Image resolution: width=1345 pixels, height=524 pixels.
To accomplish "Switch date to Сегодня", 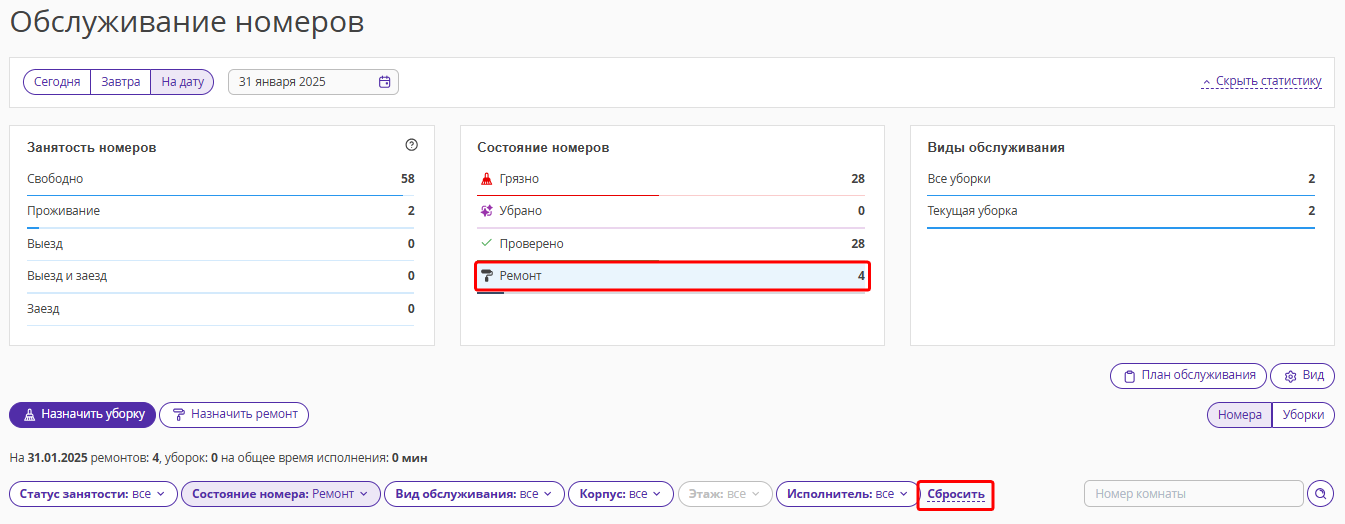I will coord(57,82).
